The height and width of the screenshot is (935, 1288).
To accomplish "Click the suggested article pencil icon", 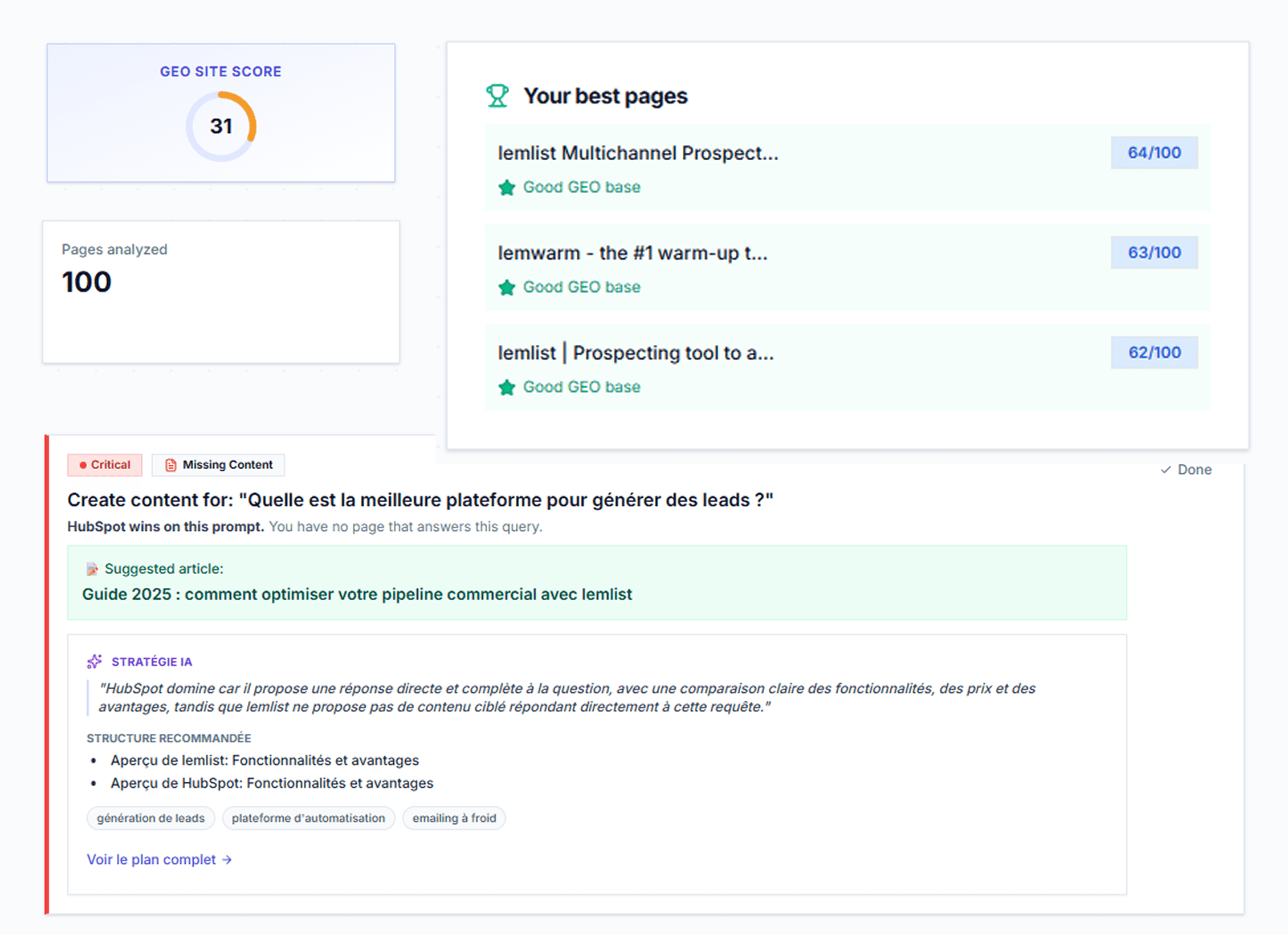I will [92, 568].
